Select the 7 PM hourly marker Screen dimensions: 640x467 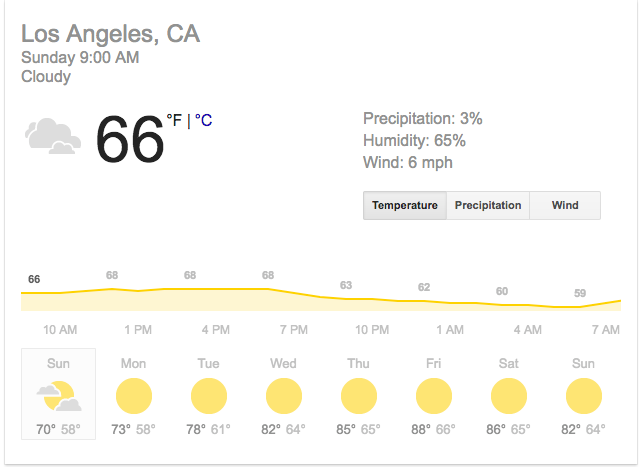point(294,330)
